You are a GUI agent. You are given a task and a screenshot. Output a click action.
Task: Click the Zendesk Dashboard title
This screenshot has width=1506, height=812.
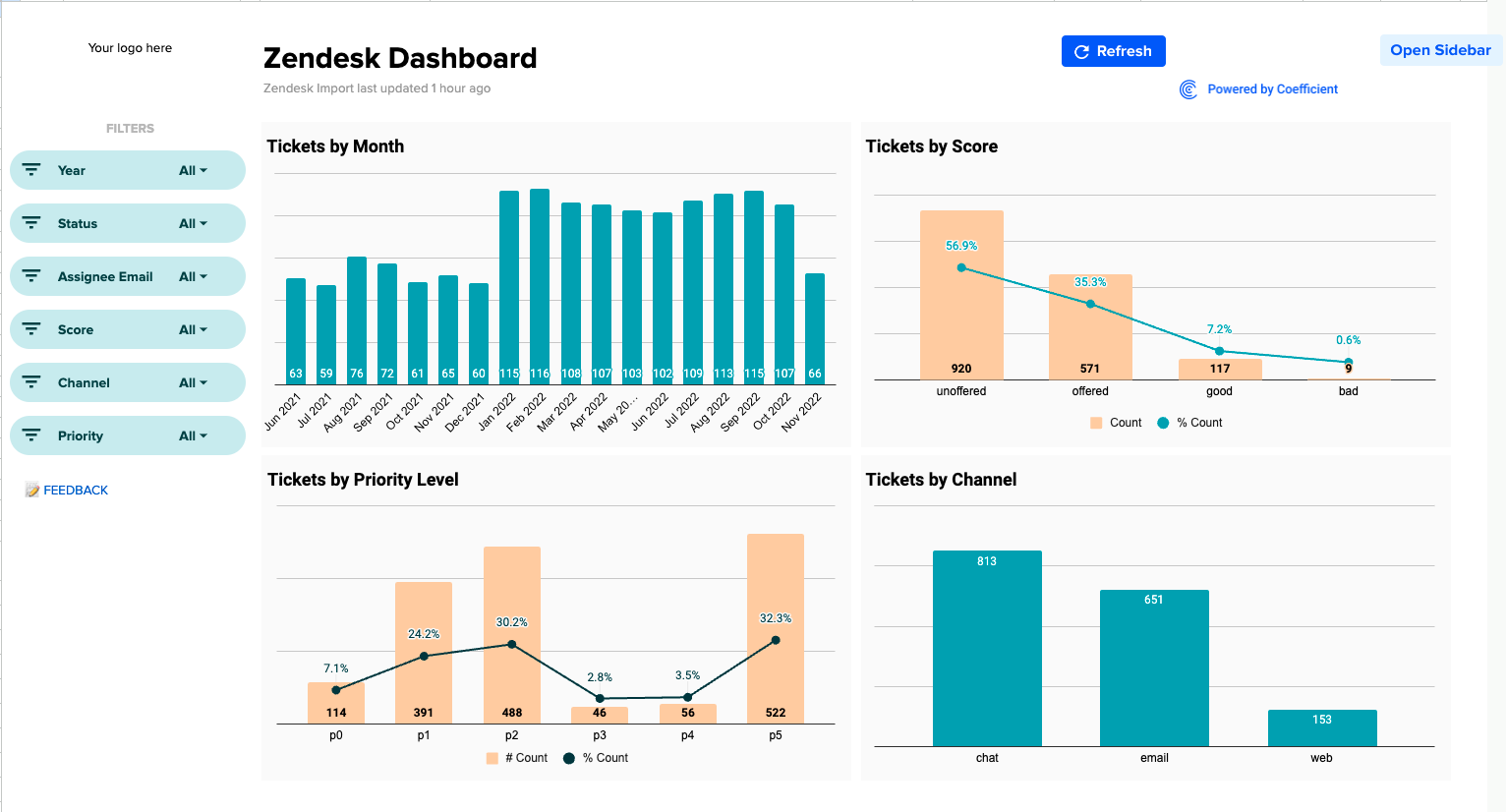(x=400, y=58)
